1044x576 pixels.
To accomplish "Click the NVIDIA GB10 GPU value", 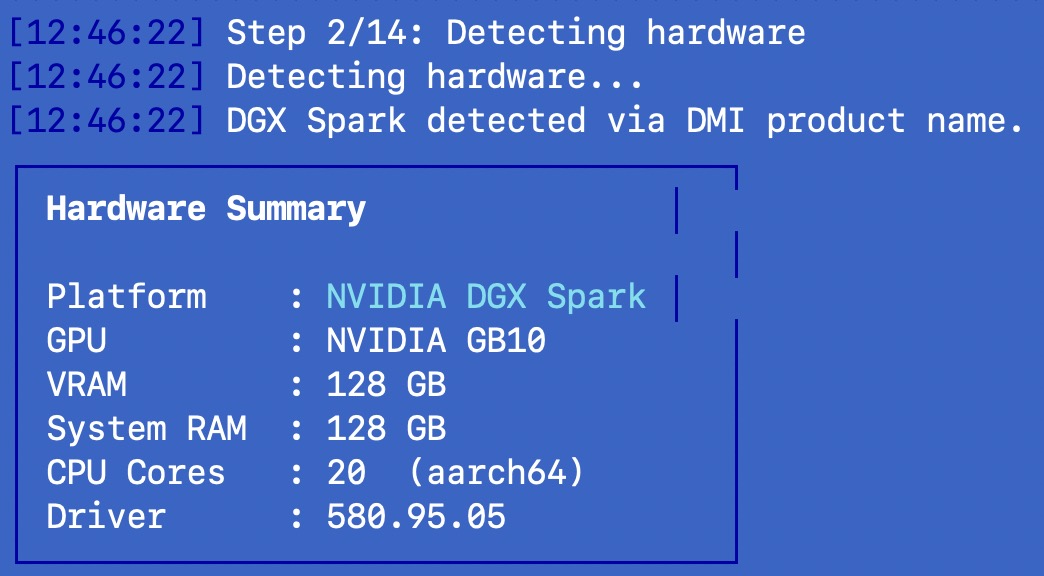I will [x=436, y=340].
